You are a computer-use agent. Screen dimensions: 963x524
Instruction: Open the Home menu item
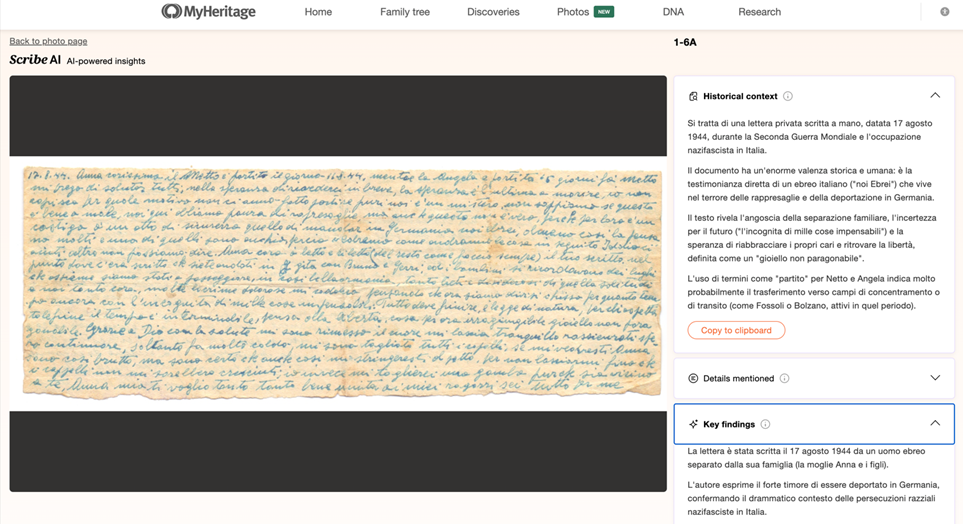click(318, 12)
